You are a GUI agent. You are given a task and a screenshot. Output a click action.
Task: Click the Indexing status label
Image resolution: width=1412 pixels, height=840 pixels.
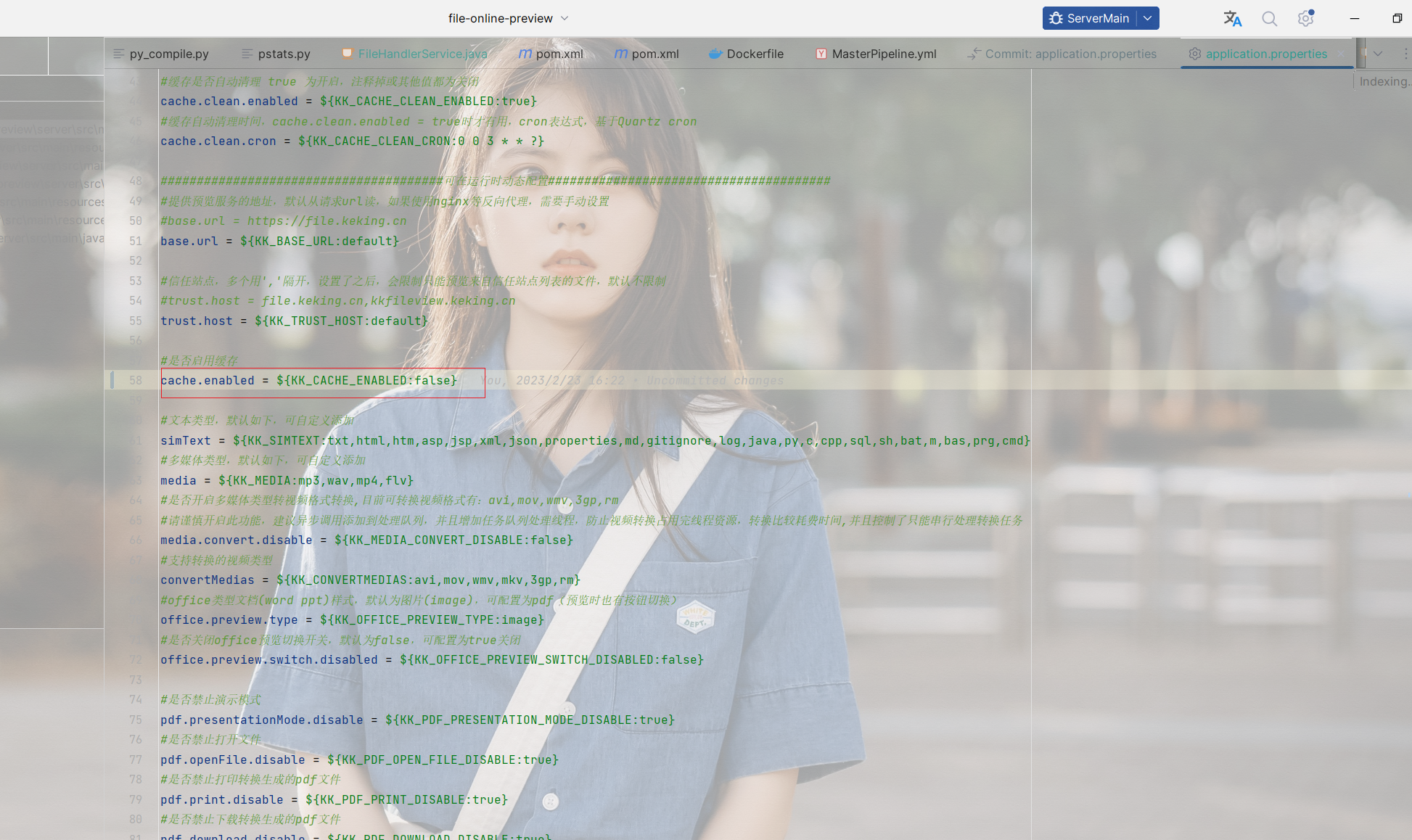tap(1384, 81)
